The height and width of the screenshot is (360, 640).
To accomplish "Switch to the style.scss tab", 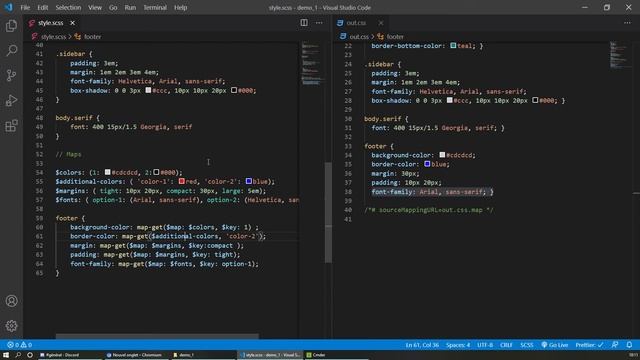I will click(x=51, y=23).
